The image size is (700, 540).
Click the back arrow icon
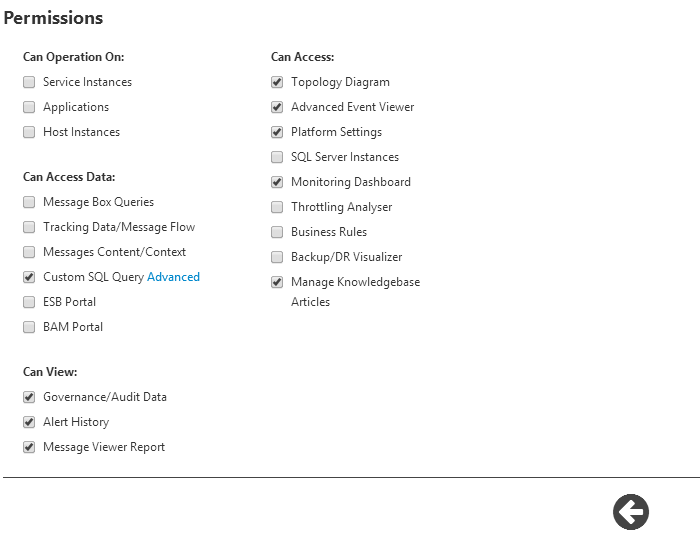pyautogui.click(x=631, y=512)
